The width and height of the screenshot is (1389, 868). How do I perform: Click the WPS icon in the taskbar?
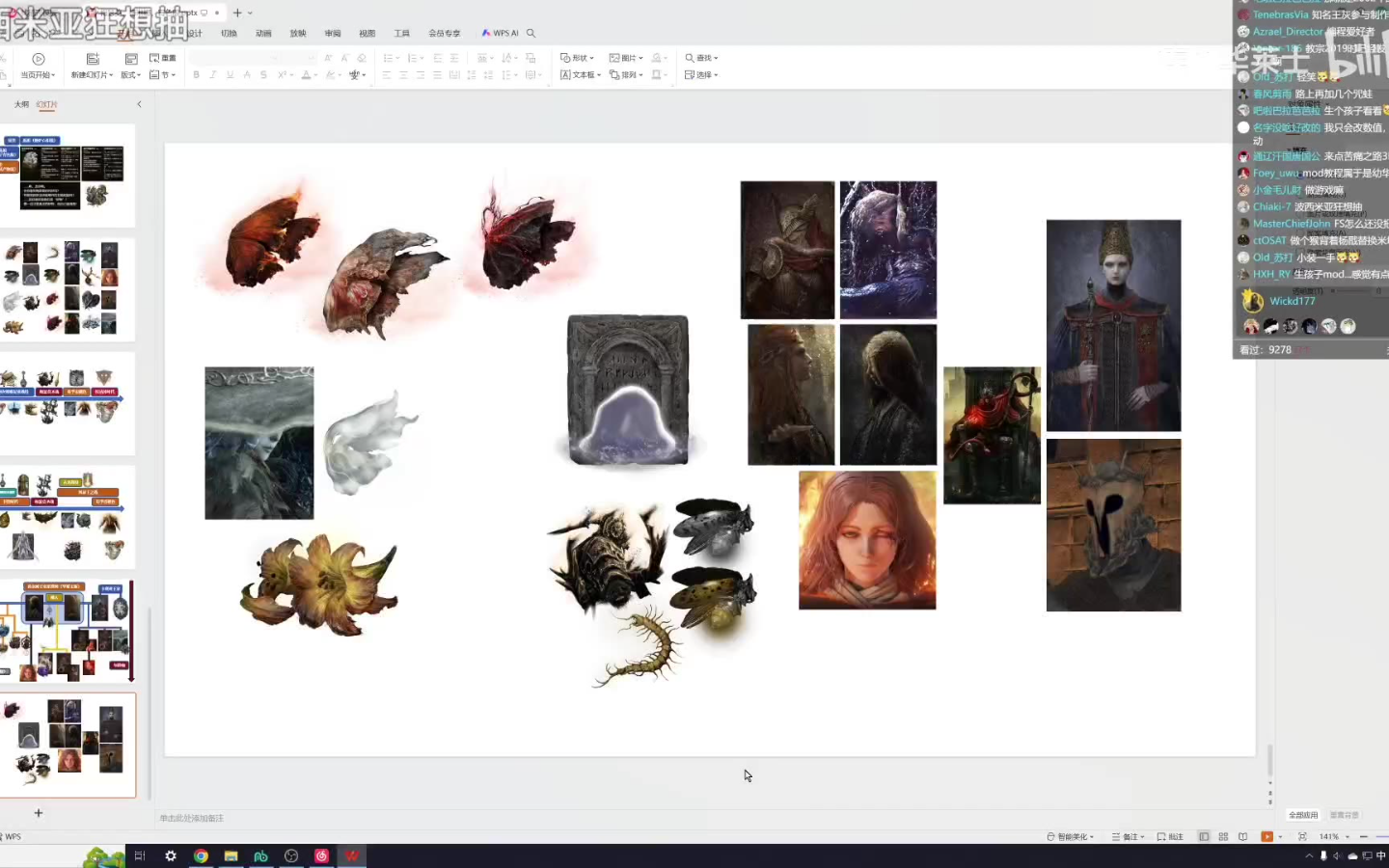pos(352,855)
